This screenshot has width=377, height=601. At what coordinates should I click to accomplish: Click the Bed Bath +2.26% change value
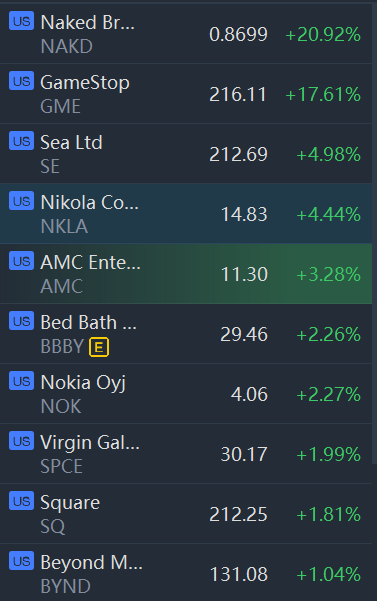tap(328, 334)
